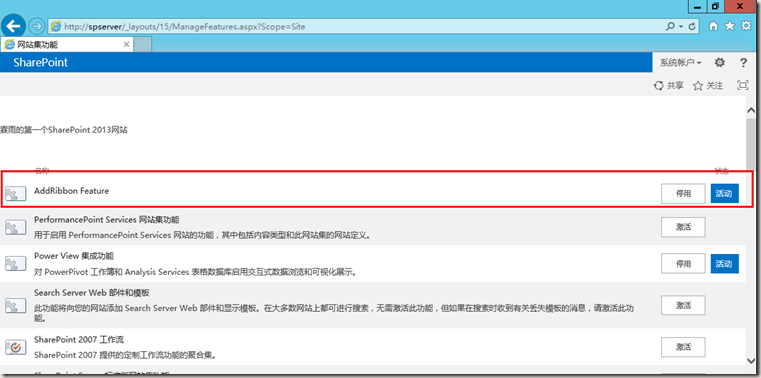This screenshot has width=761, height=378.
Task: Open a new blank browser tab
Action: (143, 45)
